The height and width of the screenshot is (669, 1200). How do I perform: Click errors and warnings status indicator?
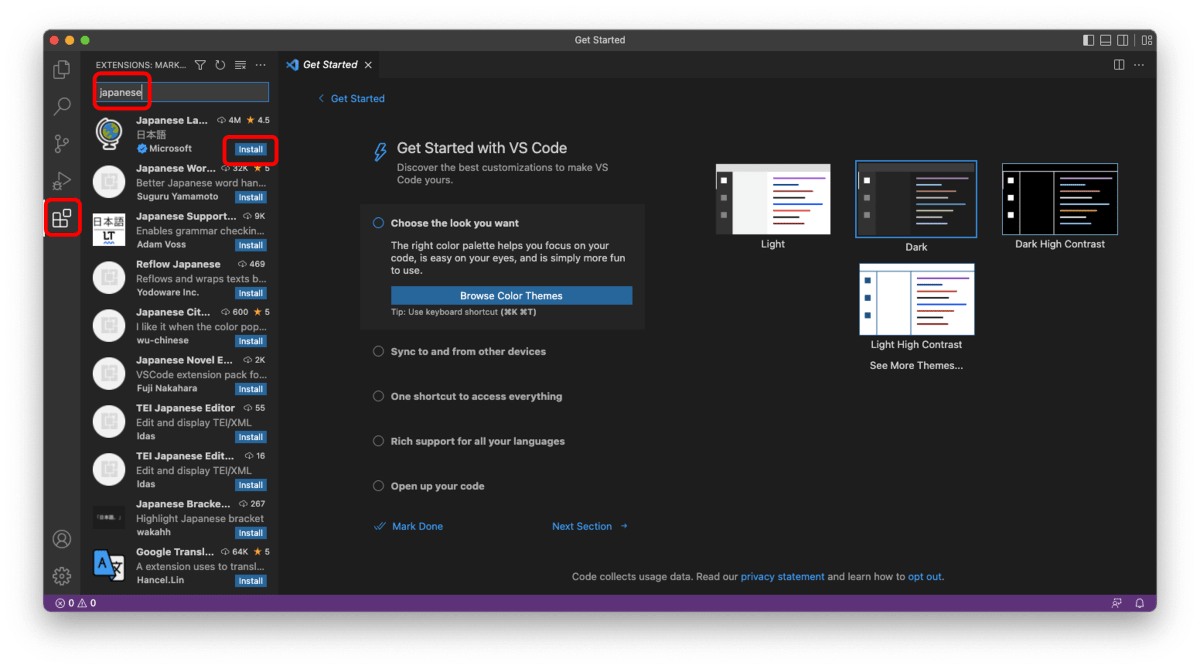click(x=76, y=603)
